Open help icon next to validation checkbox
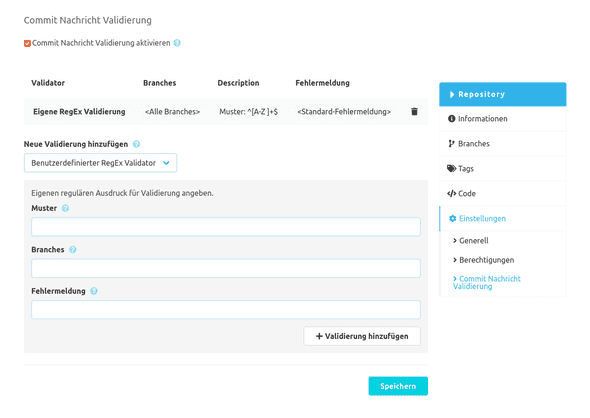This screenshot has width=590, height=418. [177, 43]
